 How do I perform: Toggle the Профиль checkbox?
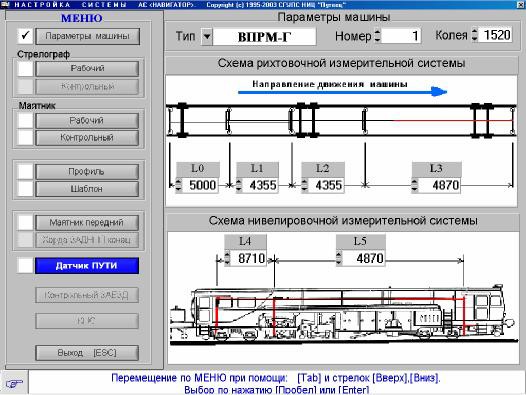pos(25,171)
